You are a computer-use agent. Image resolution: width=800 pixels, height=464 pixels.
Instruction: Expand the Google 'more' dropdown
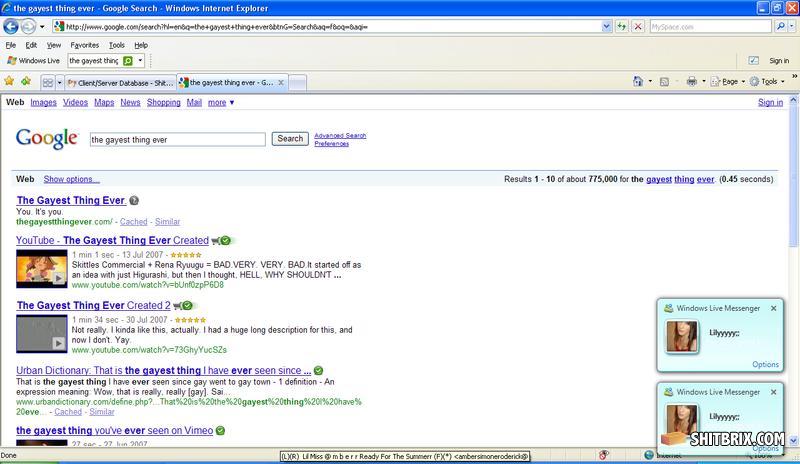point(221,102)
